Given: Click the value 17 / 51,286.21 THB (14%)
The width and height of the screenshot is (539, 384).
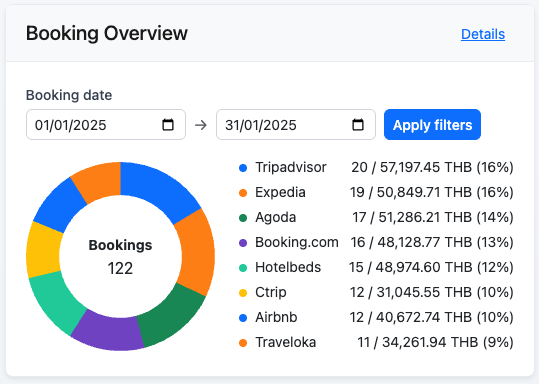Looking at the screenshot, I should click(x=433, y=217).
